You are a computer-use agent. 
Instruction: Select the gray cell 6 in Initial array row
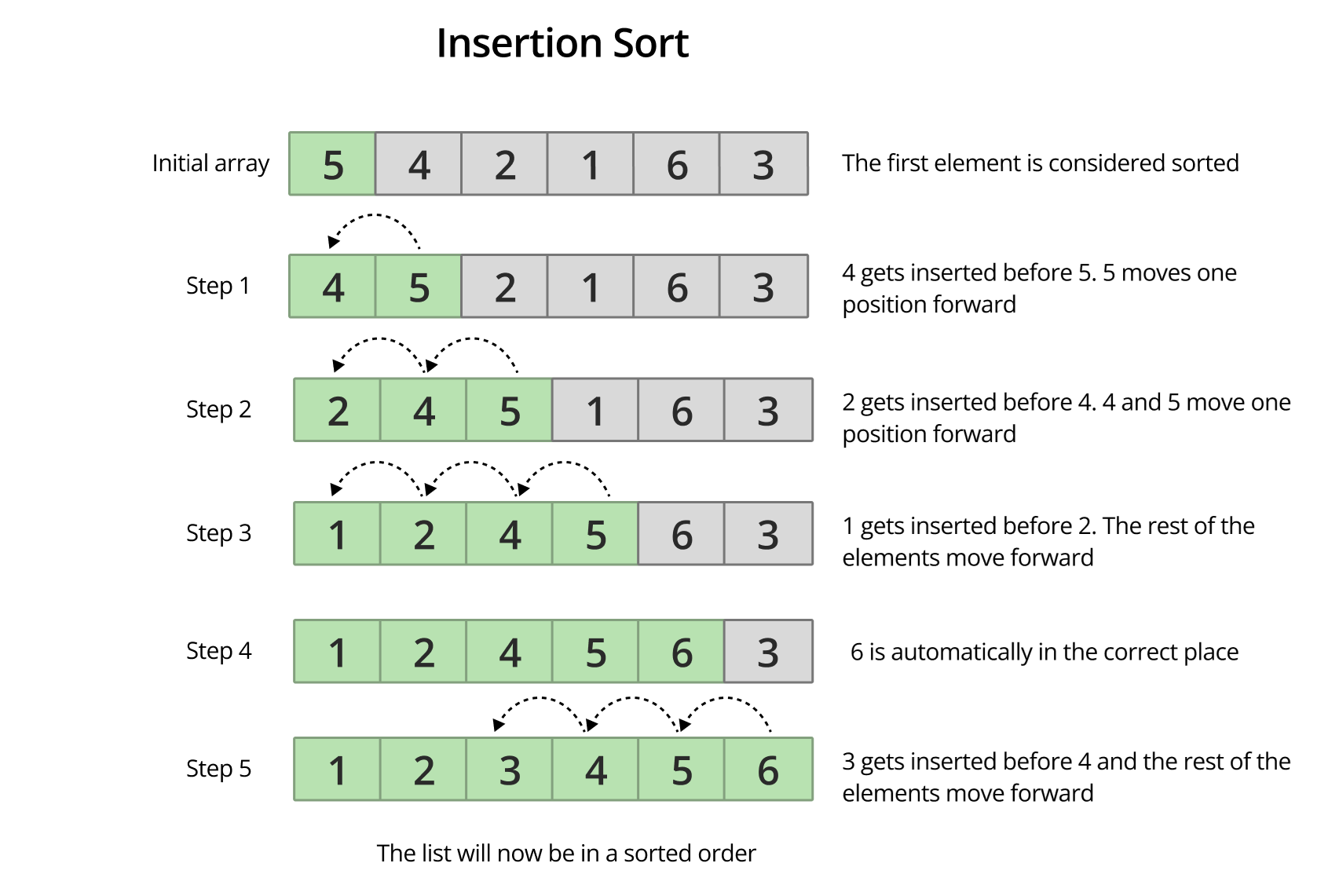[x=676, y=164]
